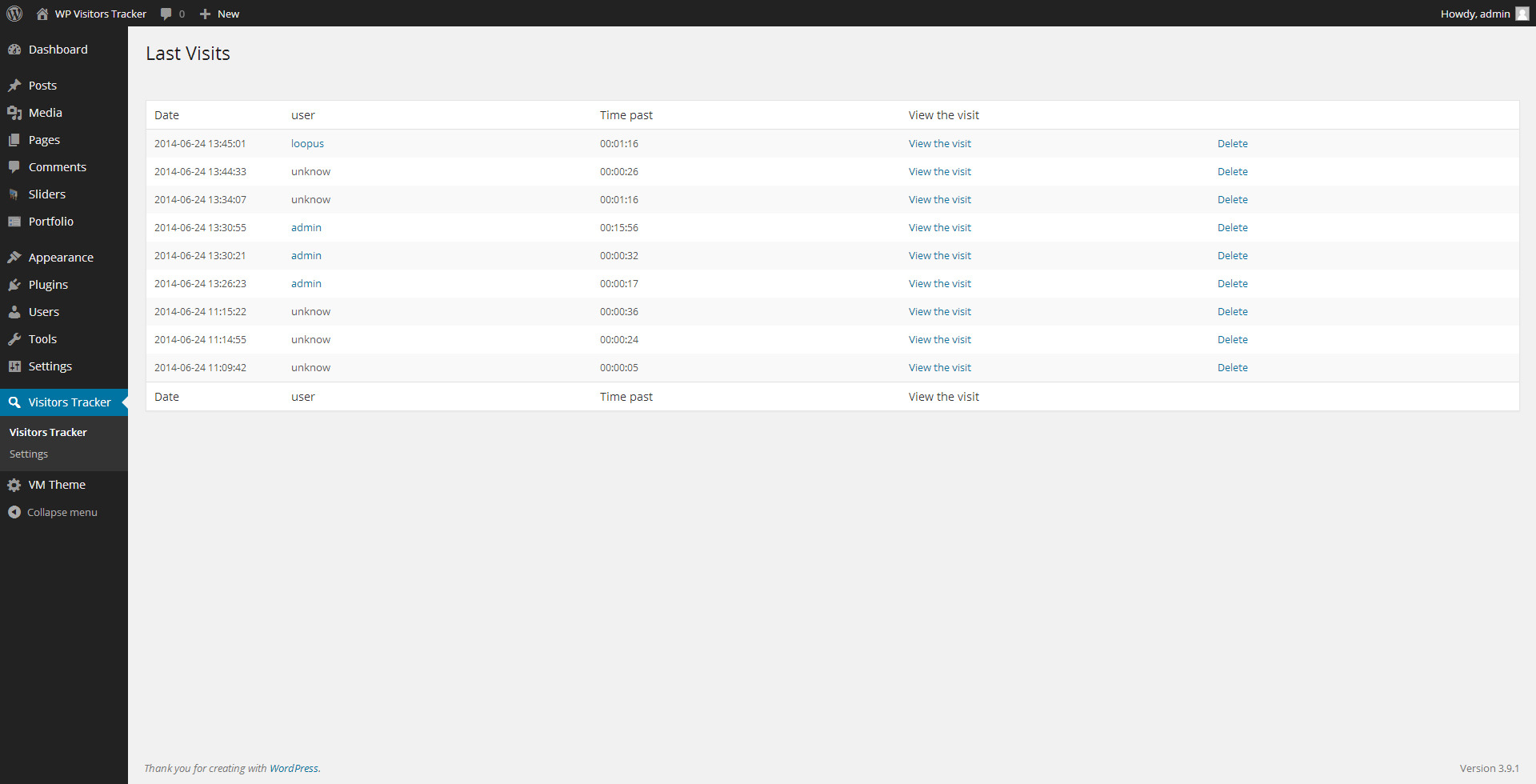Select the Pages icon in sidebar

15,139
